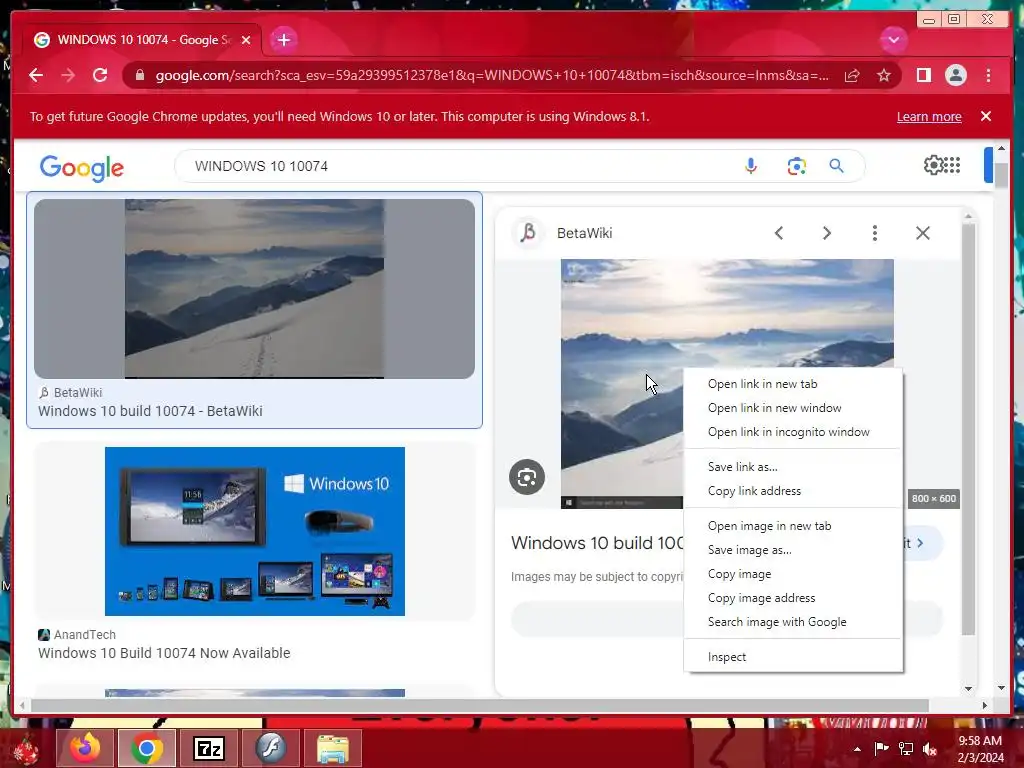
Task: Search by image with Lens icon
Action: point(796,167)
